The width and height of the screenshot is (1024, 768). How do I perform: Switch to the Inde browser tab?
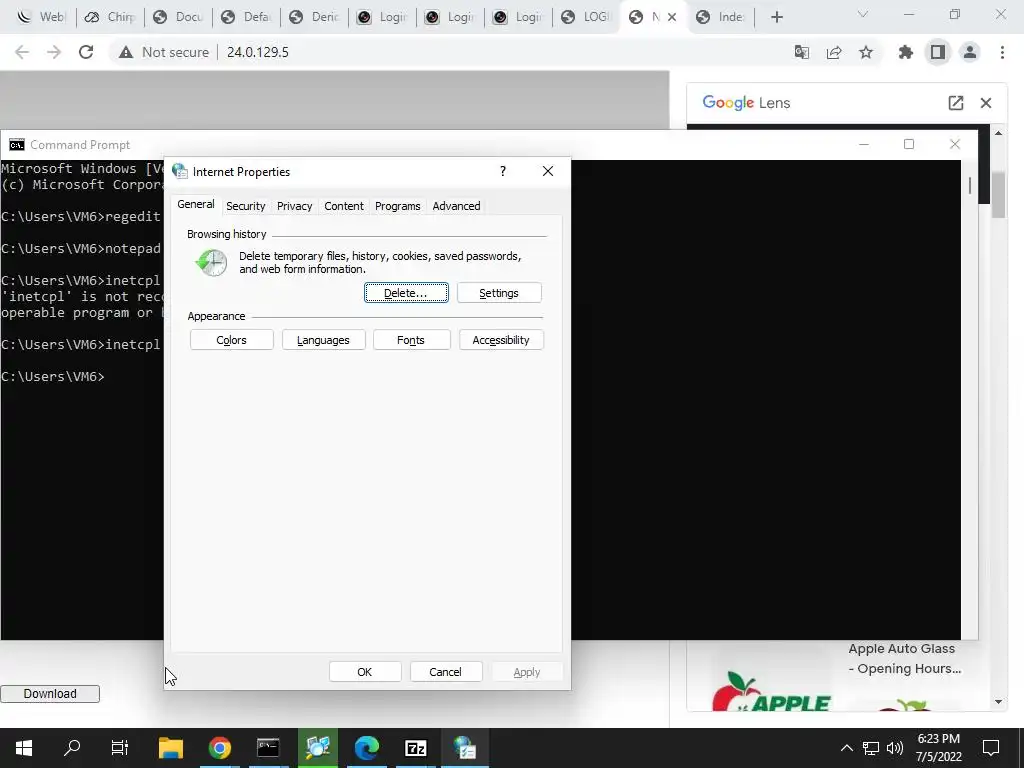pos(721,17)
